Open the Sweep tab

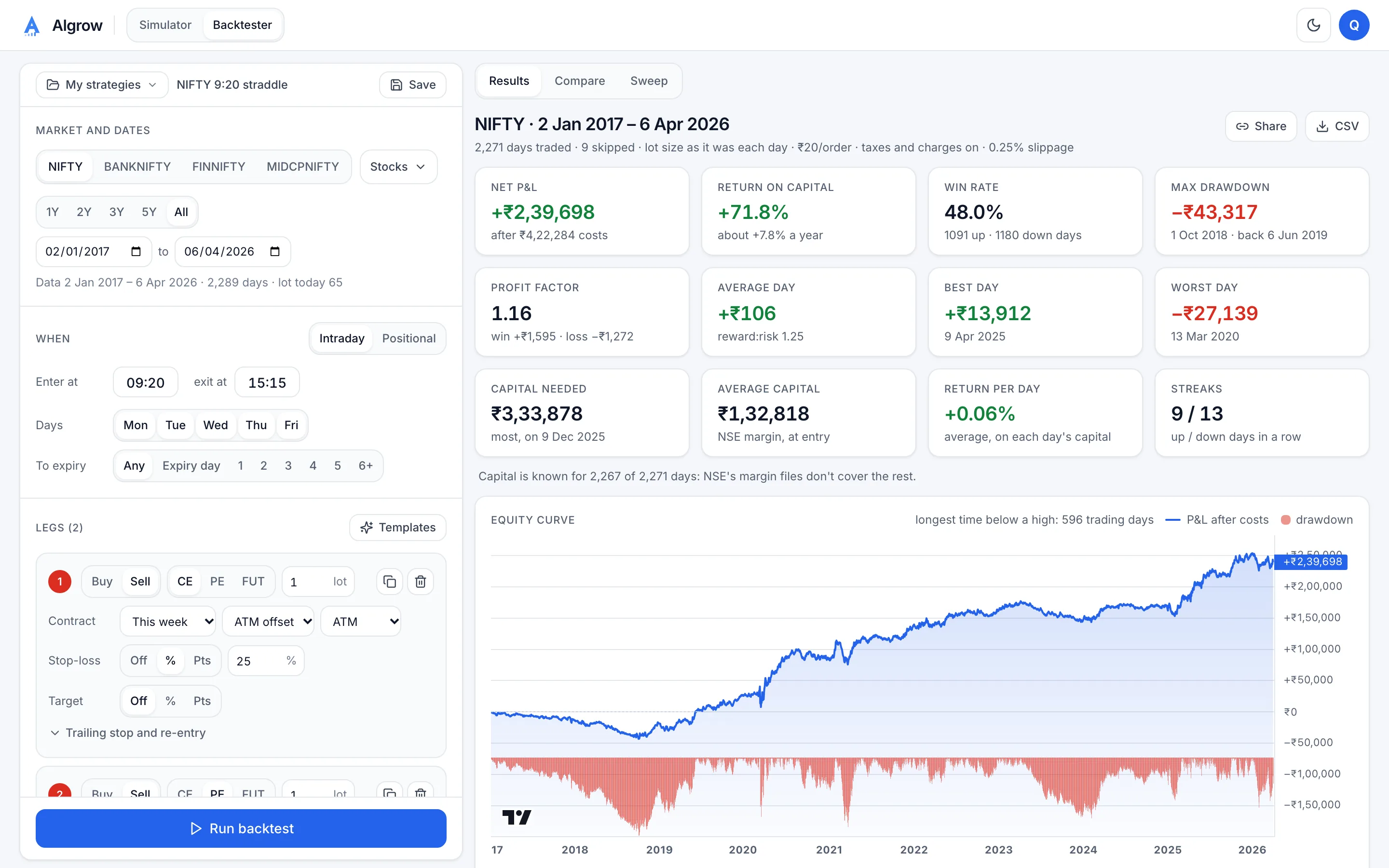click(x=649, y=81)
